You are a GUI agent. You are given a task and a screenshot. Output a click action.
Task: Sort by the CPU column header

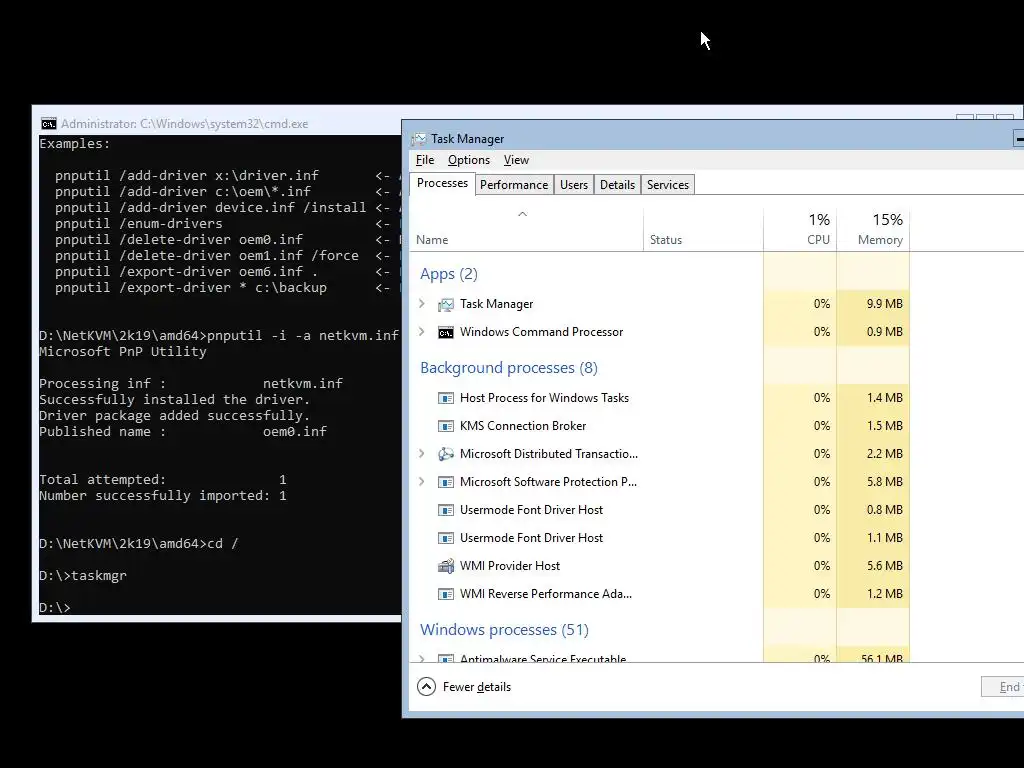(800, 230)
